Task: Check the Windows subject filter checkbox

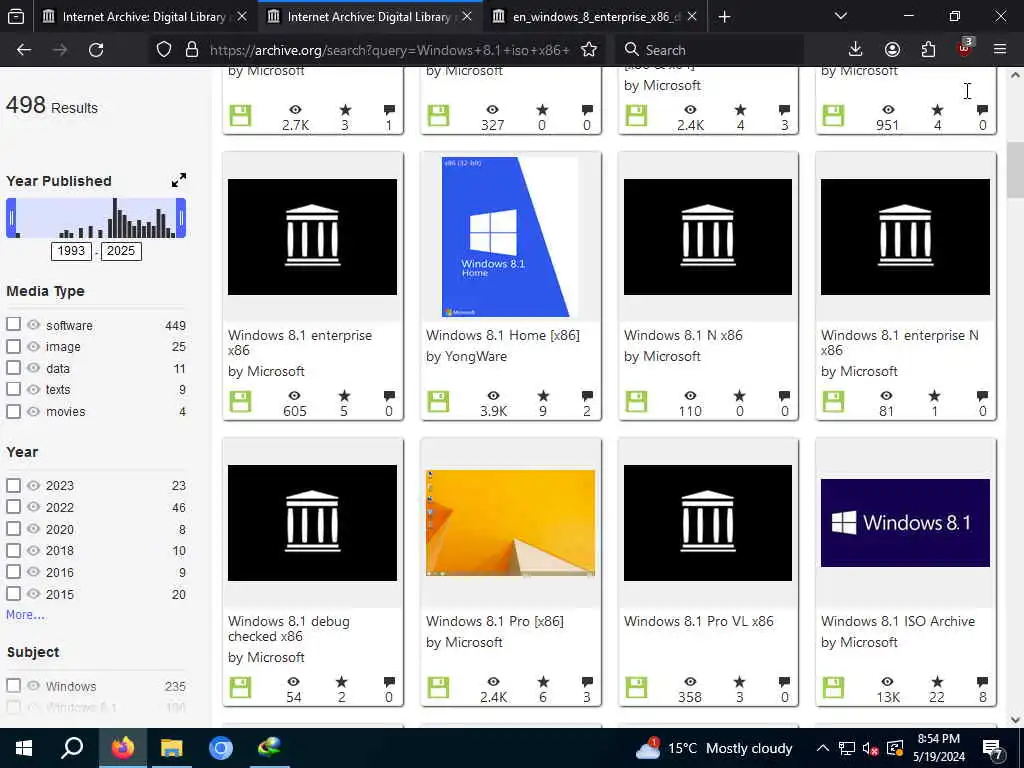Action: click(13, 686)
